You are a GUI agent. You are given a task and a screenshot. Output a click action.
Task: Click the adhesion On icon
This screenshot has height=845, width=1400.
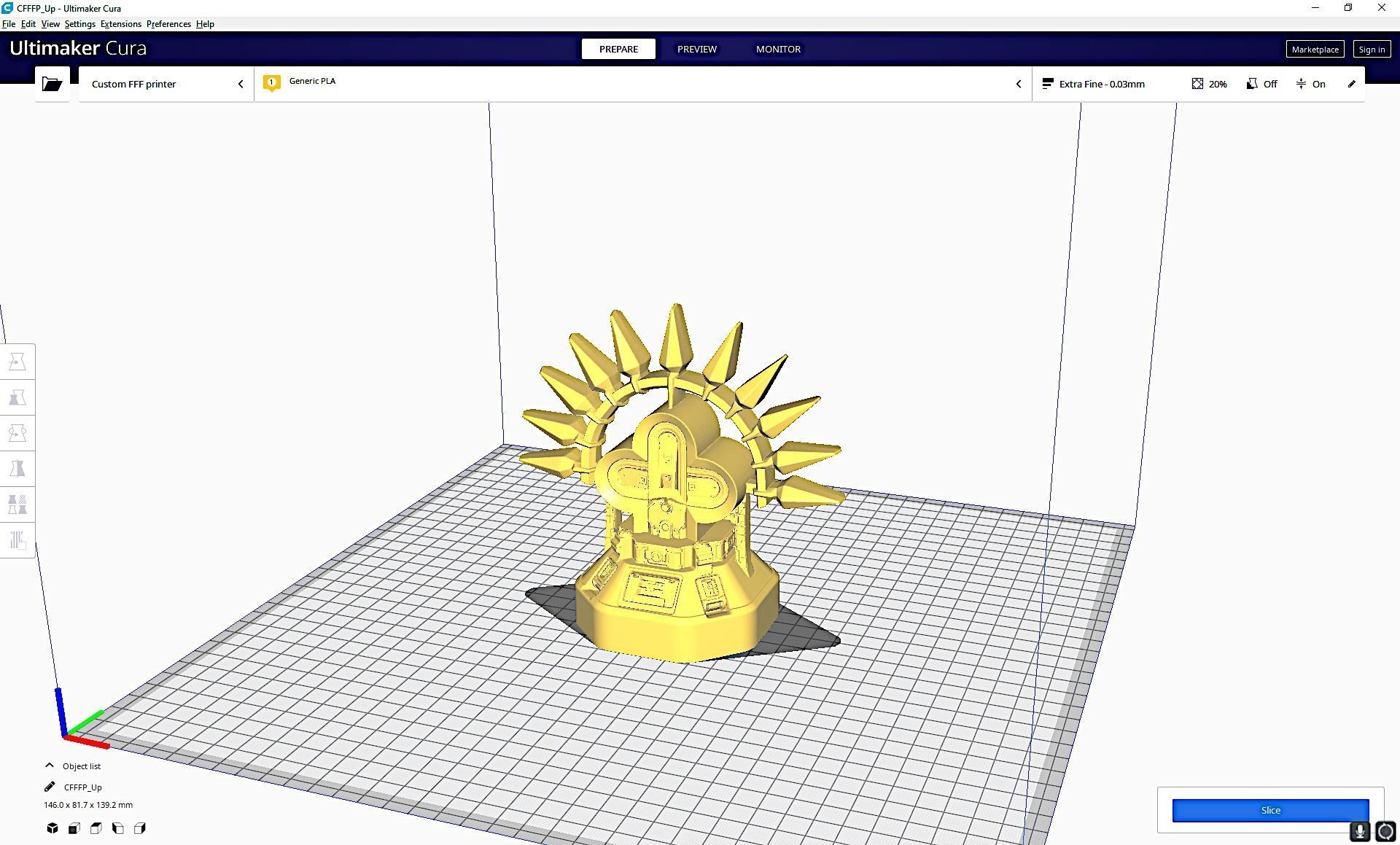(1301, 84)
